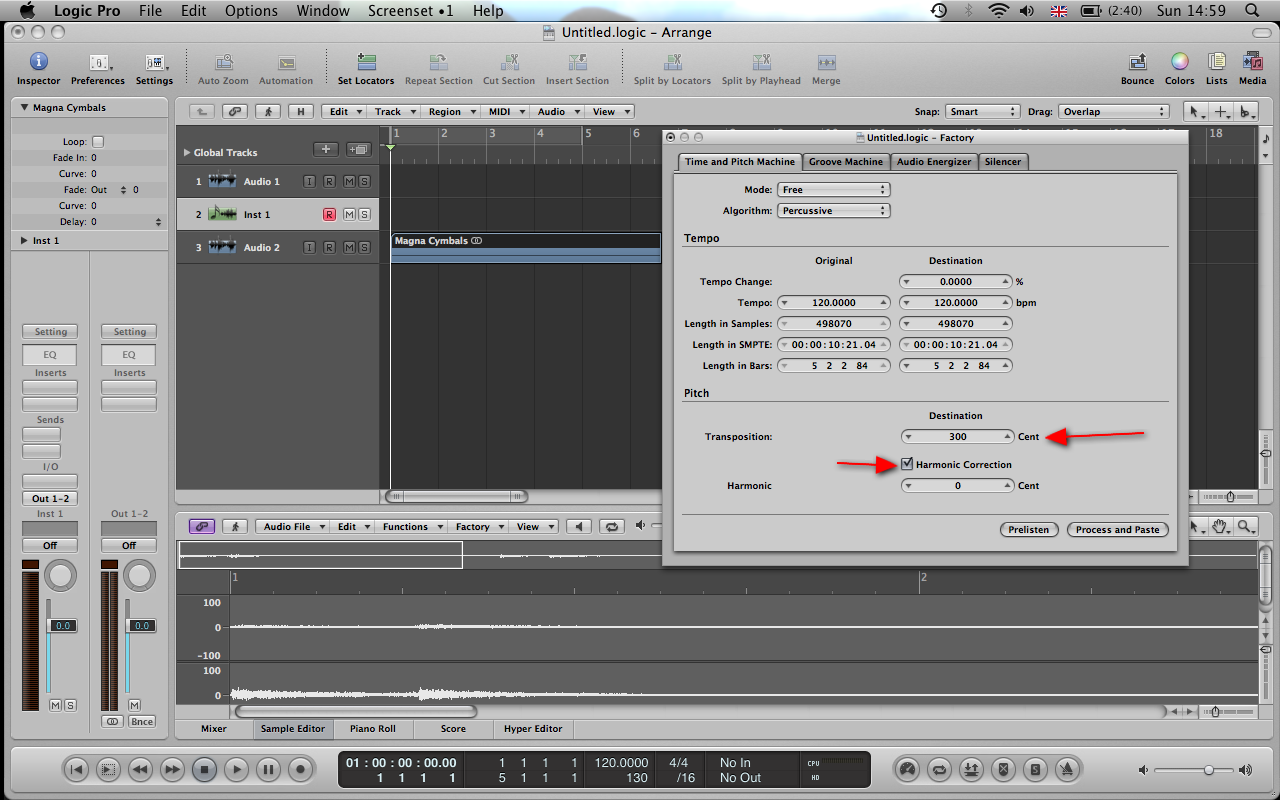This screenshot has width=1280, height=800.
Task: Add a new track with plus button
Action: click(326, 149)
